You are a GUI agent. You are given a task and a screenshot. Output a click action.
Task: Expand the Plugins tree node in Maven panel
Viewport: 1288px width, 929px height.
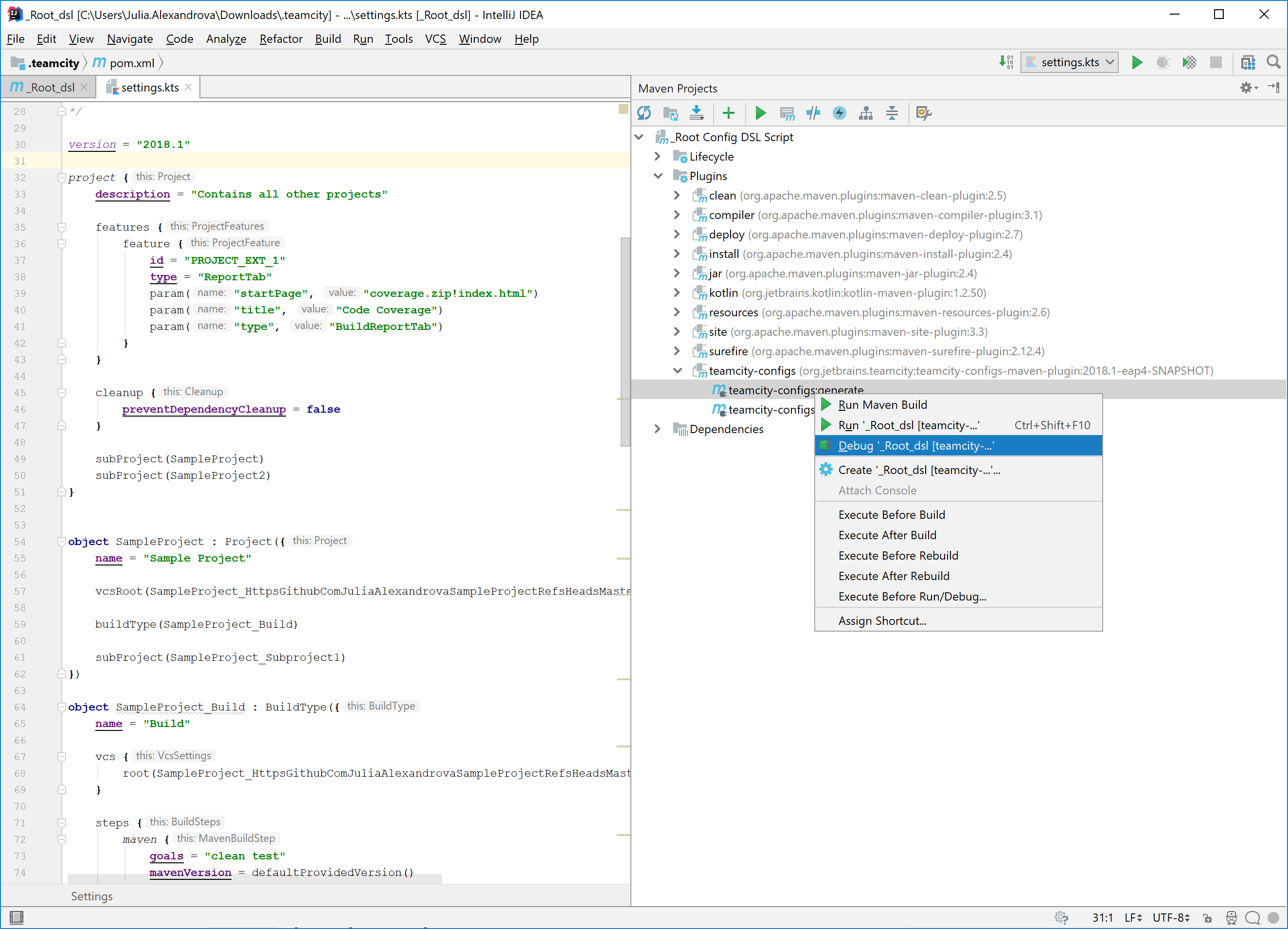(658, 176)
